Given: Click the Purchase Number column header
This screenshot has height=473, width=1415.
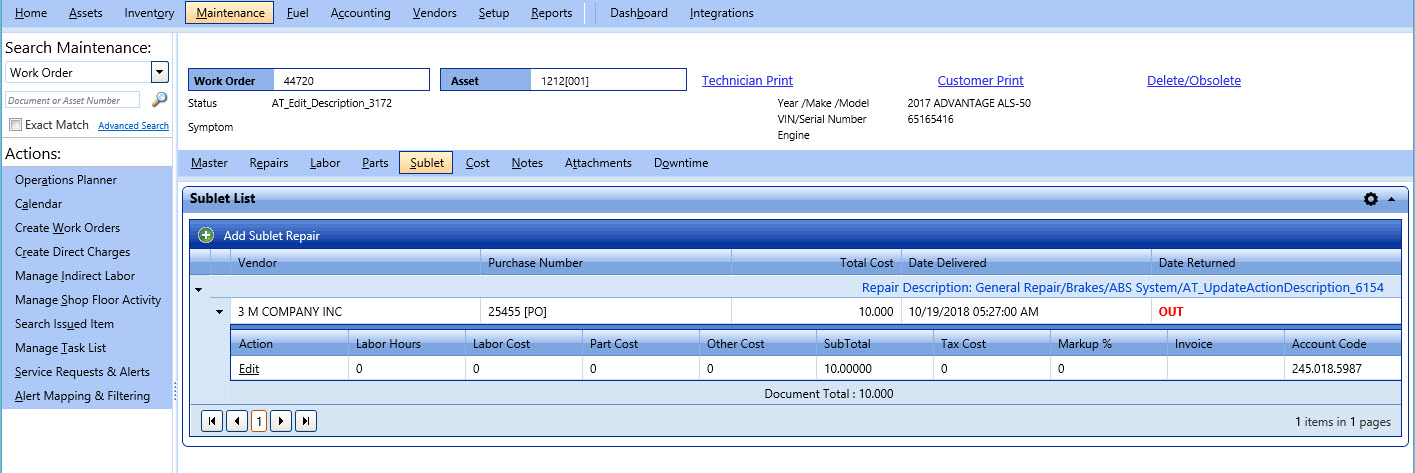Looking at the screenshot, I should pos(606,263).
